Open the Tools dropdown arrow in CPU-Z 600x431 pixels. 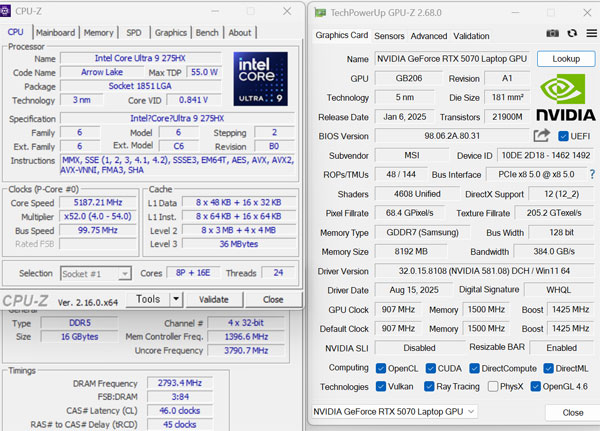pos(176,299)
